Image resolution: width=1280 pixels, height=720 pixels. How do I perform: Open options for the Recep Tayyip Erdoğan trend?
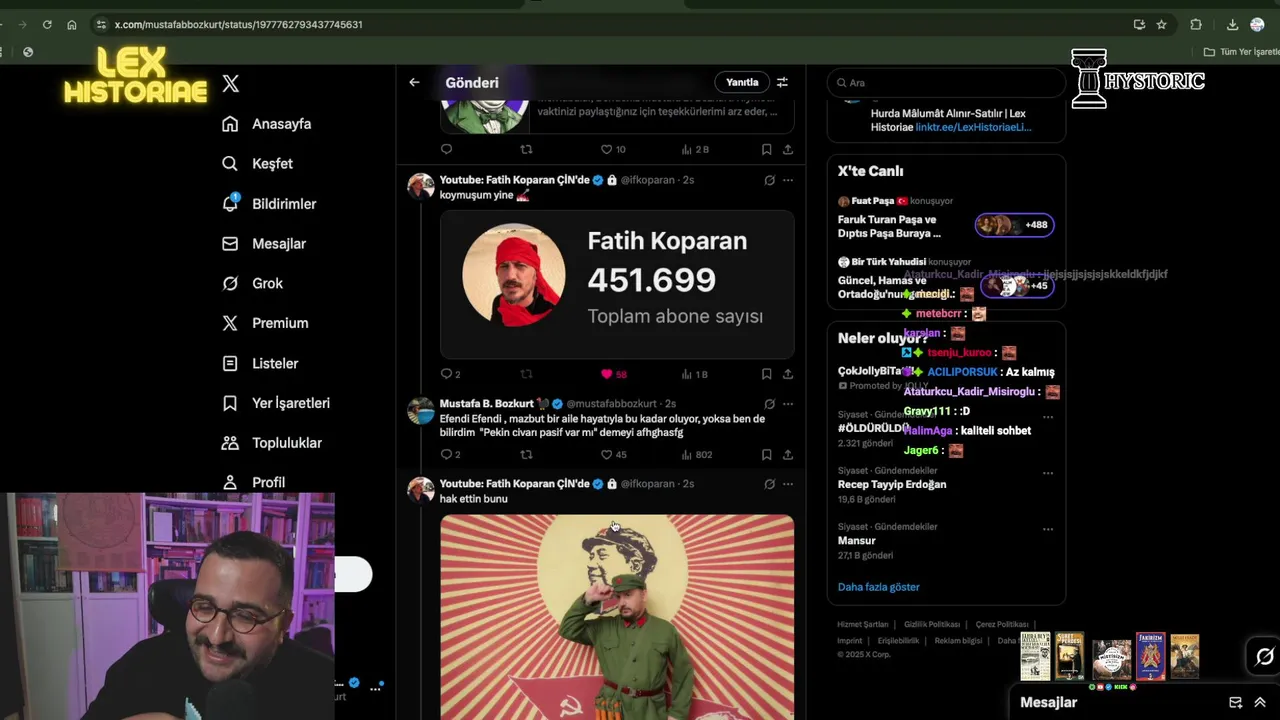click(x=1048, y=473)
